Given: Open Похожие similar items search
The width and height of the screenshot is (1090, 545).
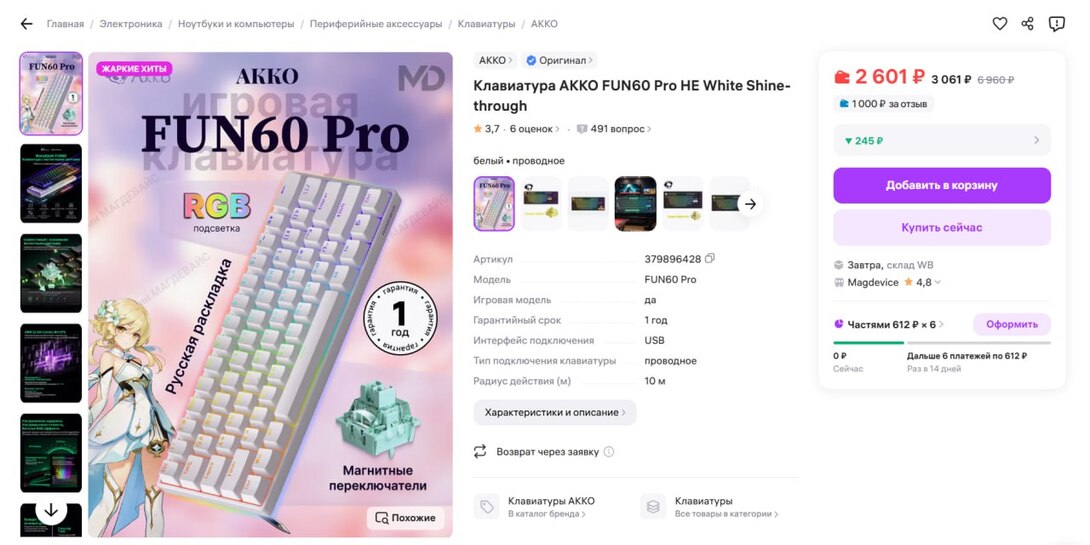Looking at the screenshot, I should [x=405, y=518].
